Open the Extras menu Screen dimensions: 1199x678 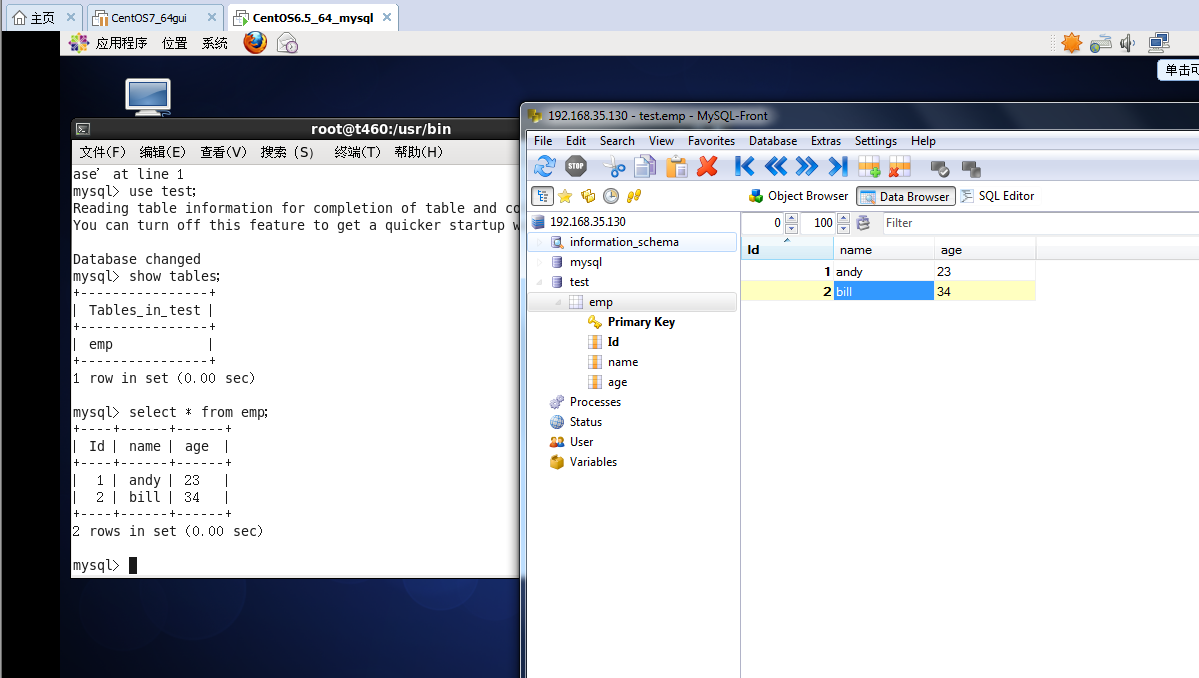click(826, 141)
